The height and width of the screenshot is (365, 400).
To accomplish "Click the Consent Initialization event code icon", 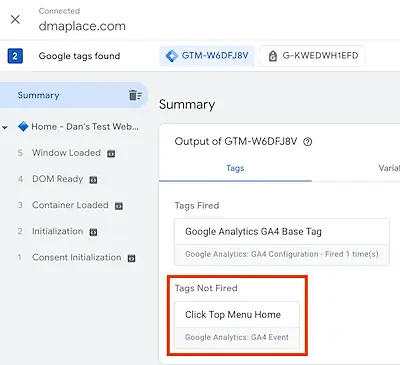I will (x=131, y=258).
